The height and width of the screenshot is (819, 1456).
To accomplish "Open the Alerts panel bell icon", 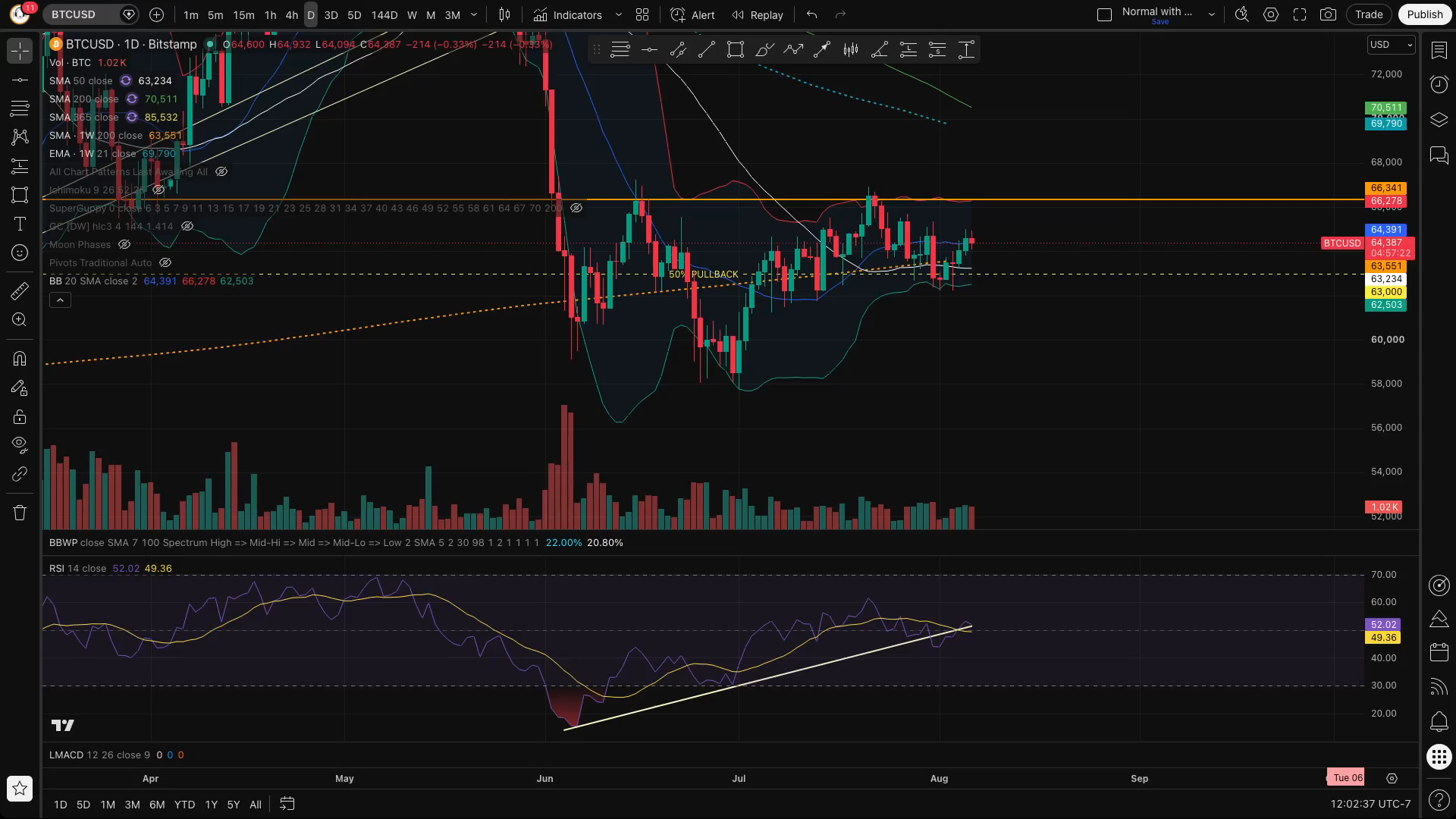I will coord(1439,721).
